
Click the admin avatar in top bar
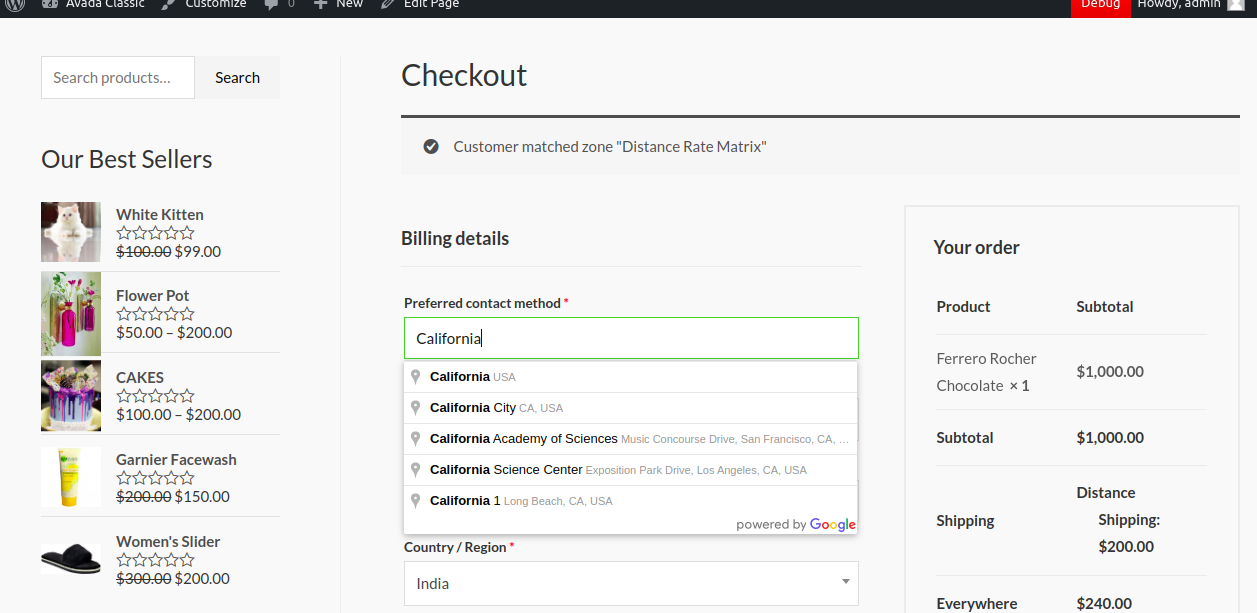click(x=1236, y=4)
